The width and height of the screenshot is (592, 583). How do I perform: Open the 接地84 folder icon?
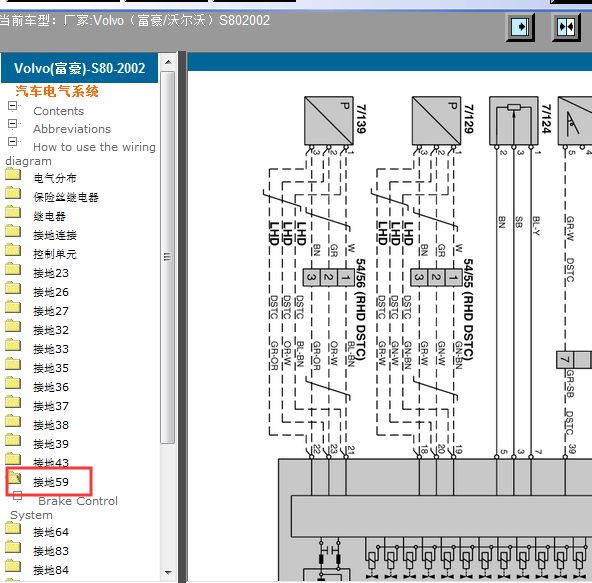tap(13, 566)
